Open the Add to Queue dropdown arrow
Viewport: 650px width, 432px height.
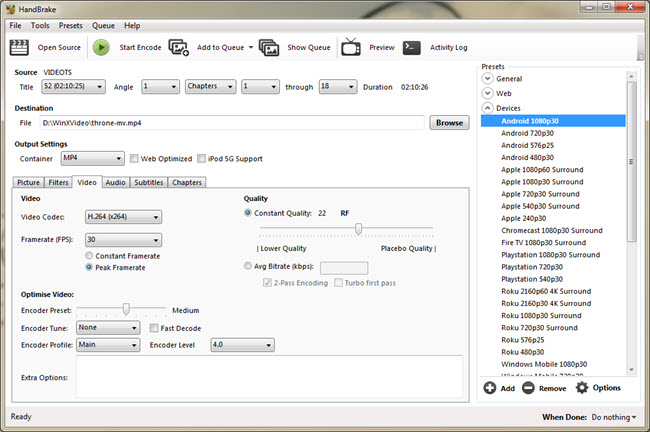[x=251, y=47]
